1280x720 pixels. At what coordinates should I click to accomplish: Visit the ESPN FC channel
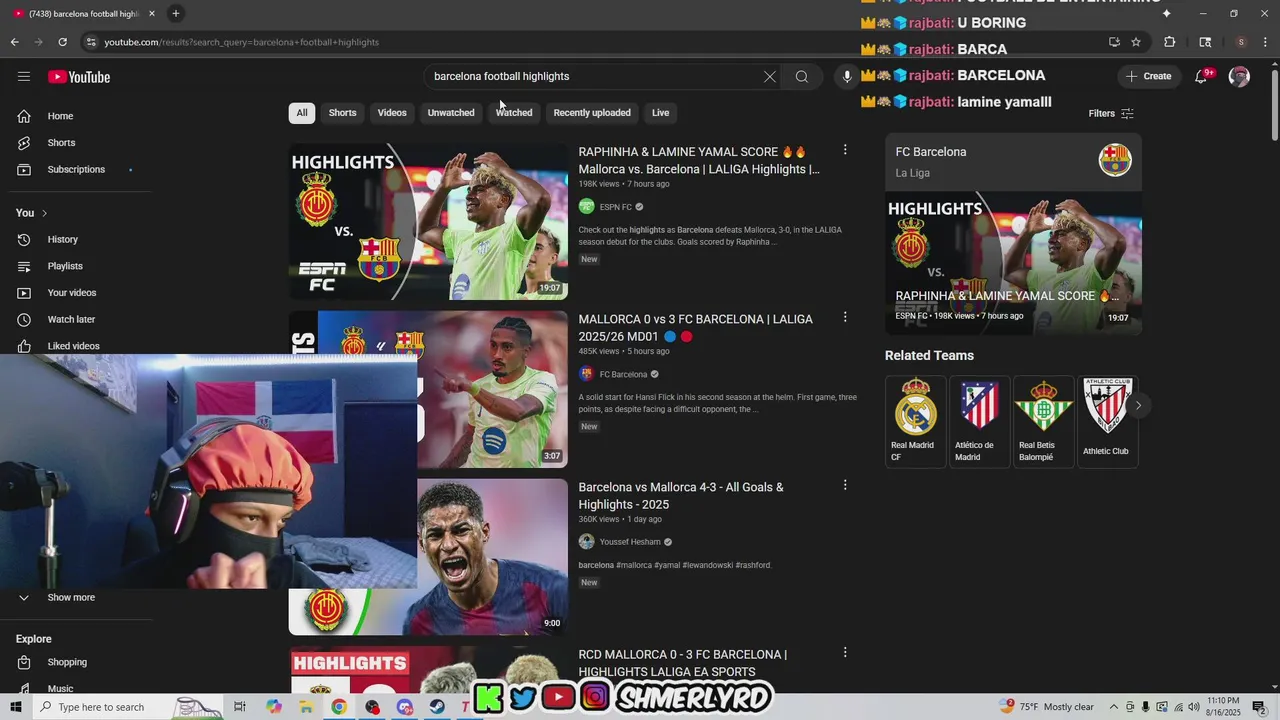coord(616,207)
